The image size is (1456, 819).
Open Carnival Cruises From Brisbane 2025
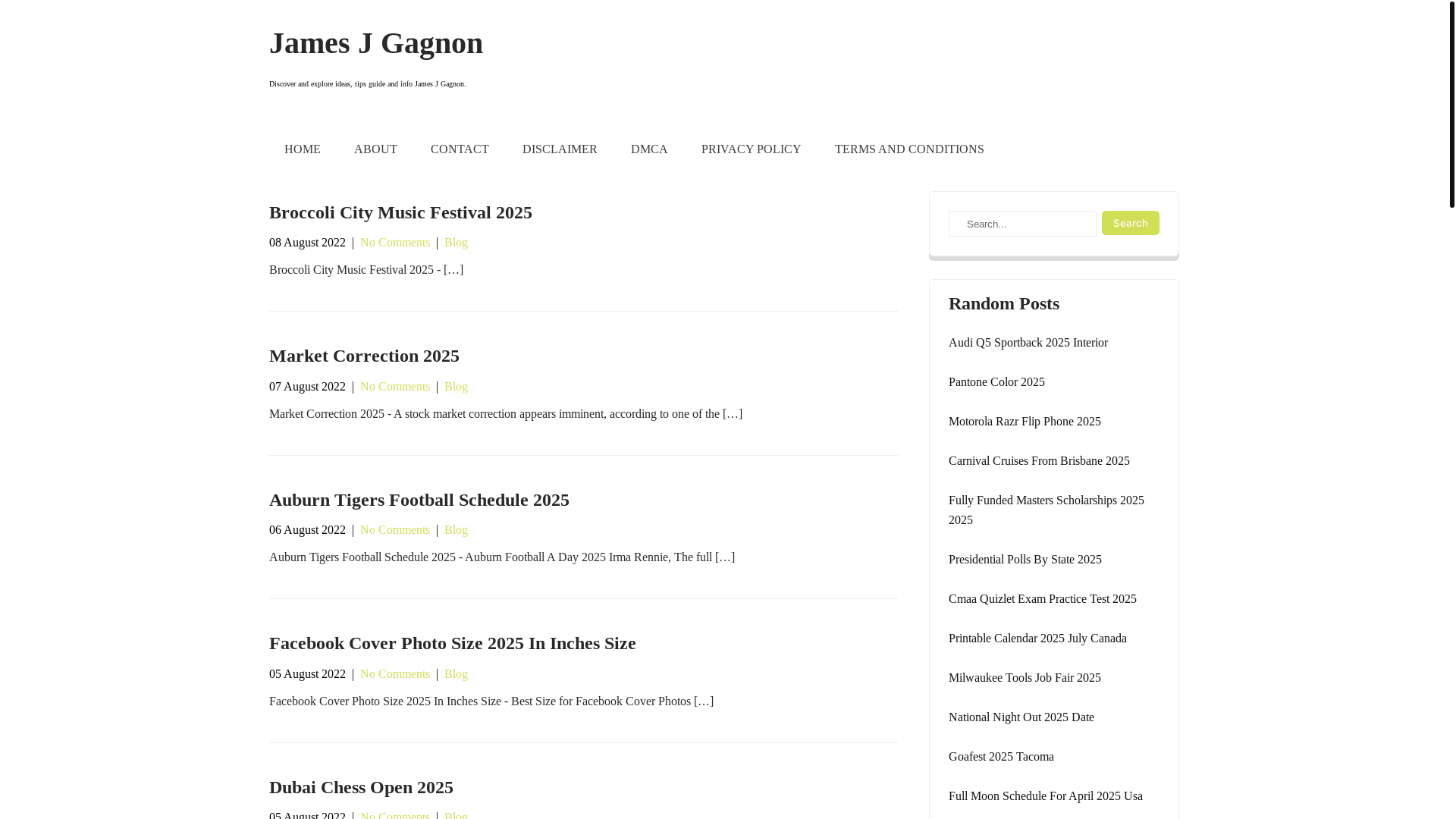coord(1039,461)
